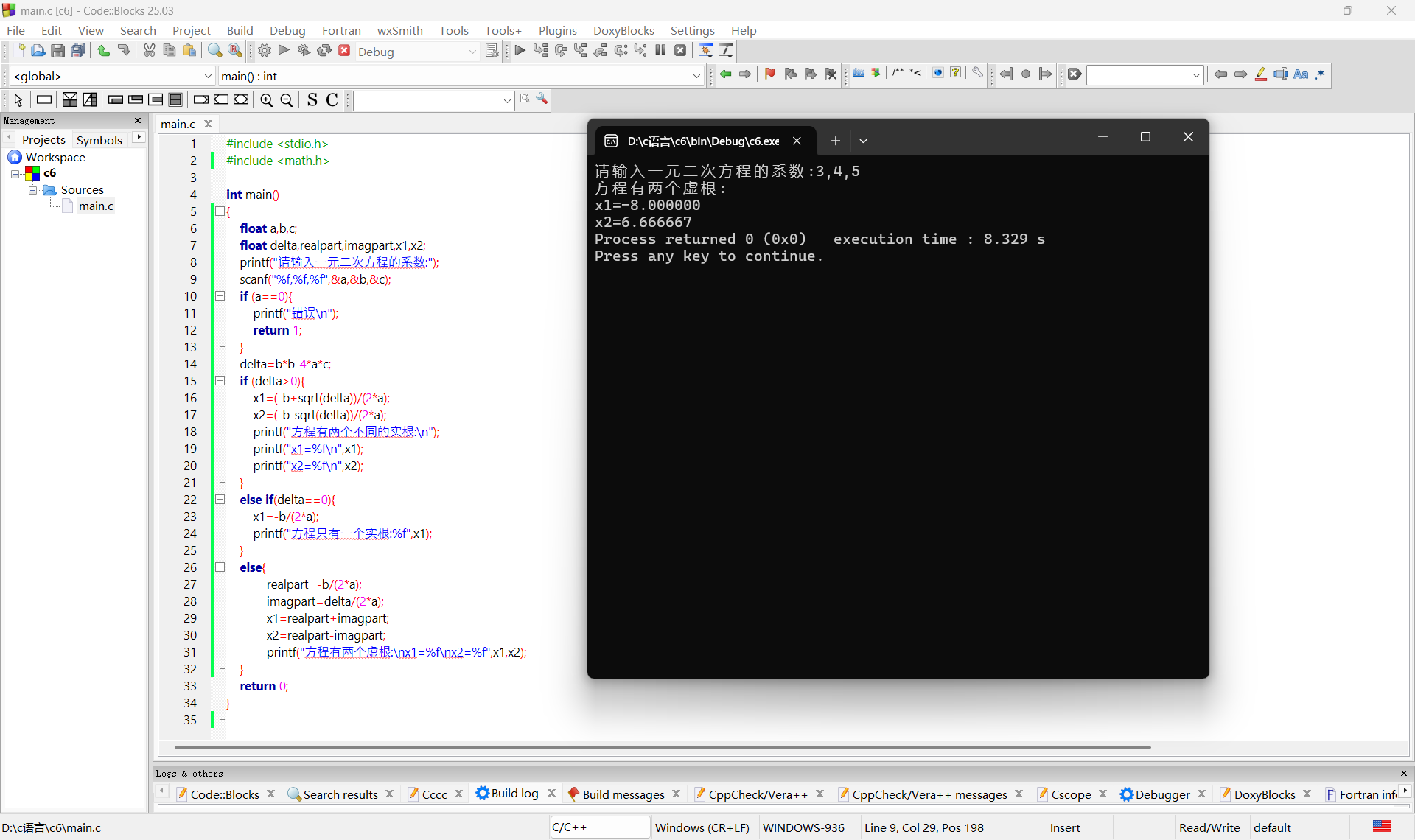Open the Build menu

point(240,30)
